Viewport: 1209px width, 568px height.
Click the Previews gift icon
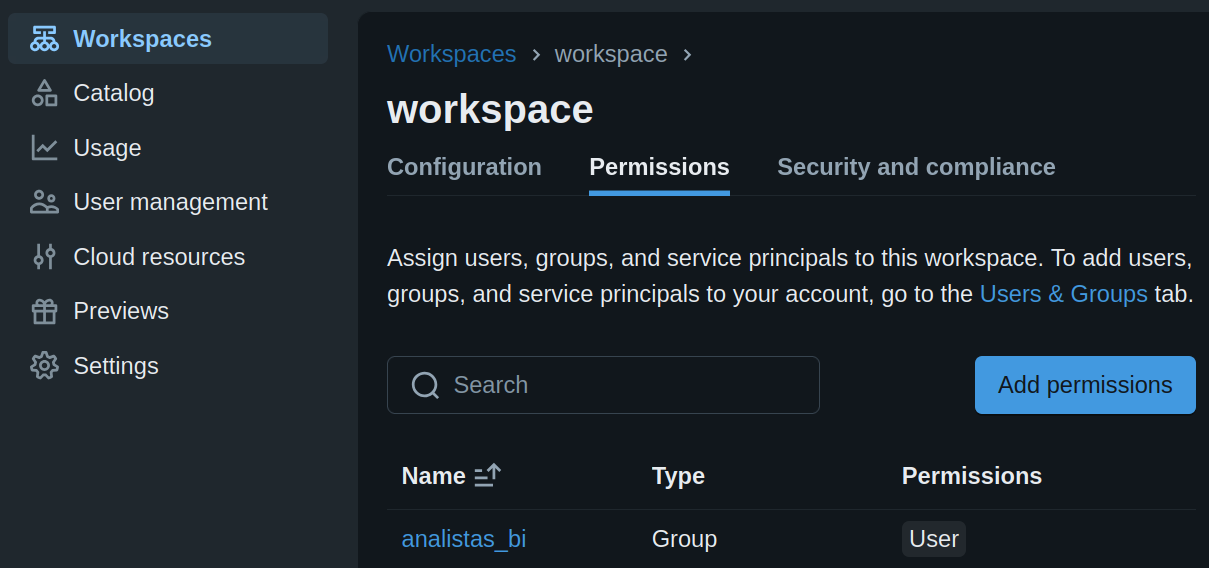coord(44,311)
